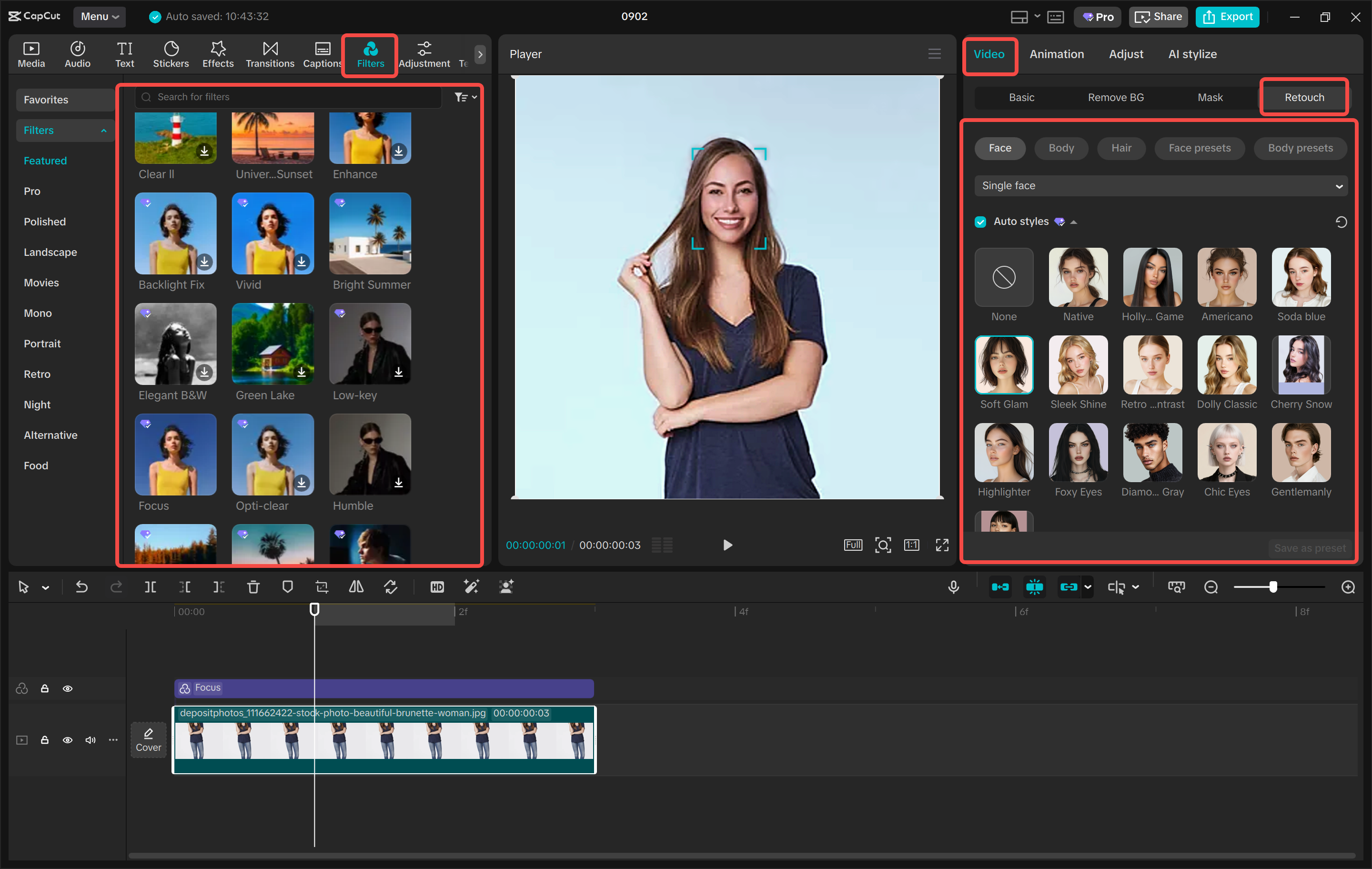Image resolution: width=1372 pixels, height=869 pixels.
Task: Switch to the Animation tab
Action: pos(1056,54)
